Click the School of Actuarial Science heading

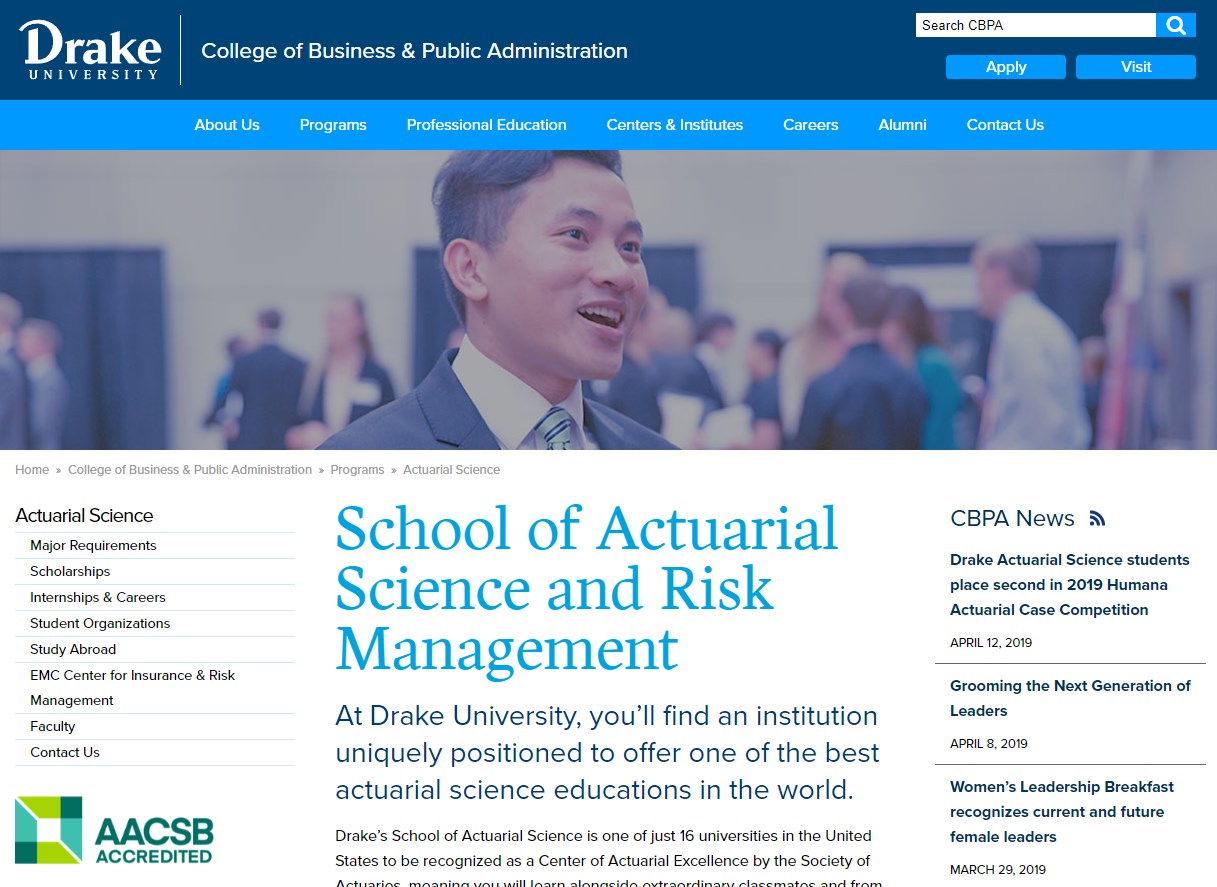587,589
